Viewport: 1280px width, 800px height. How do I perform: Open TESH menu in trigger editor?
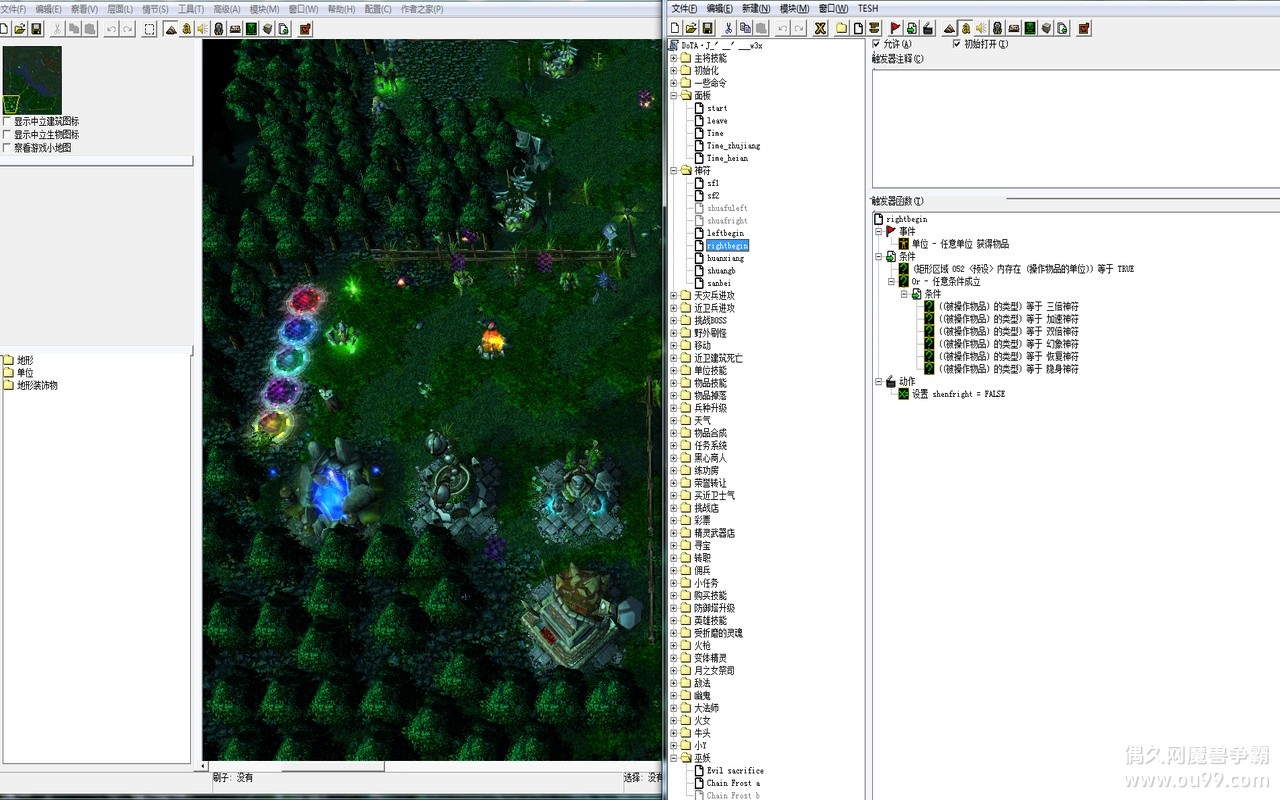[867, 9]
